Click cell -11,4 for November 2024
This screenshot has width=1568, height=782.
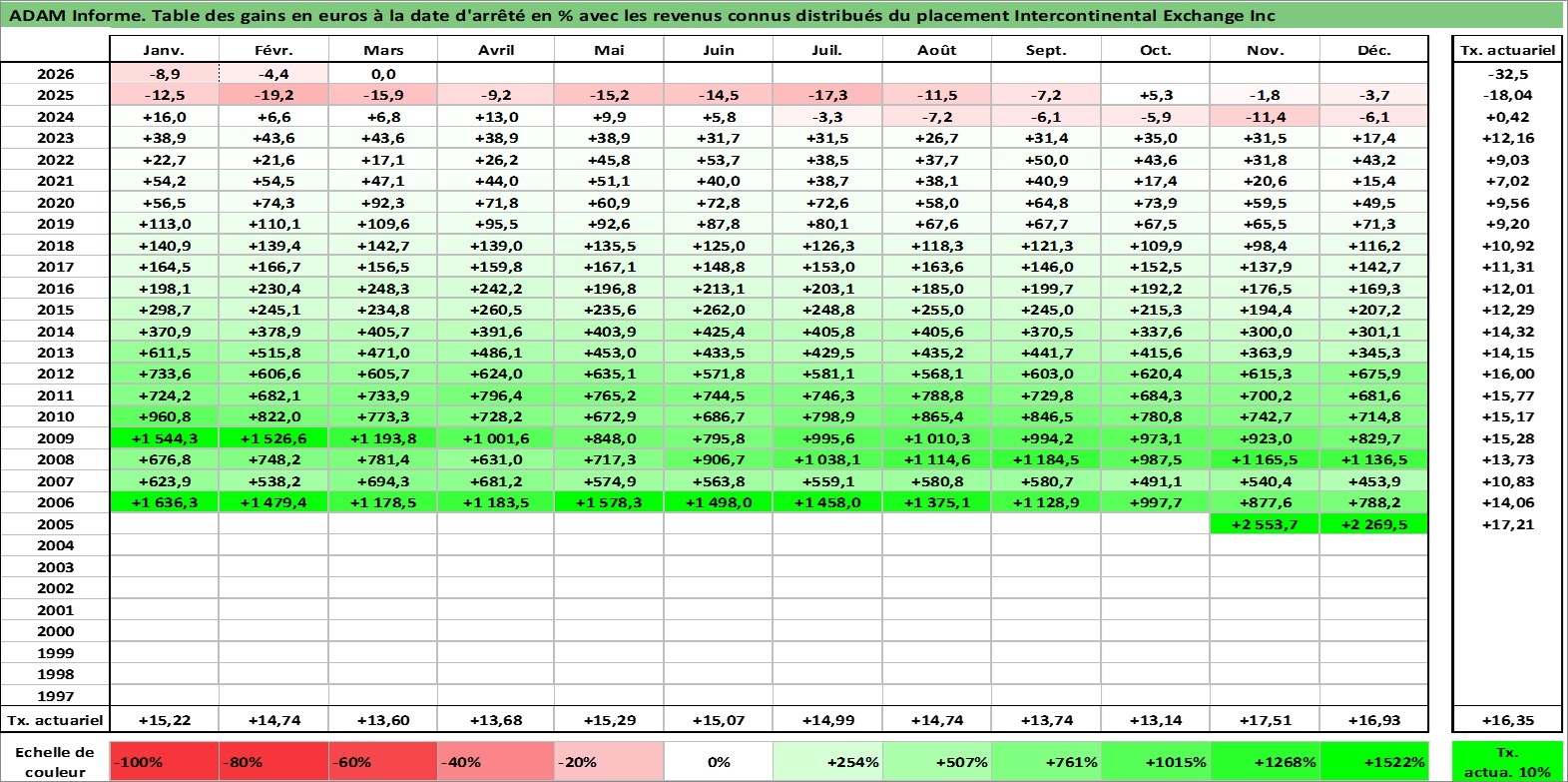[x=1265, y=117]
